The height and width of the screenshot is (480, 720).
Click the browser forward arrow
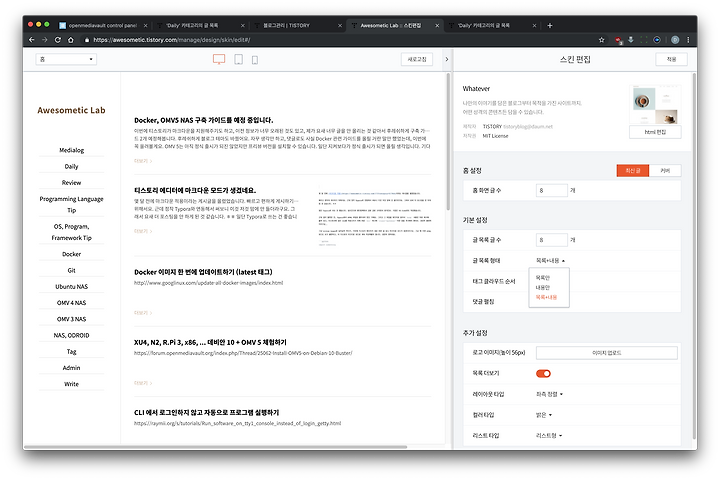45,40
